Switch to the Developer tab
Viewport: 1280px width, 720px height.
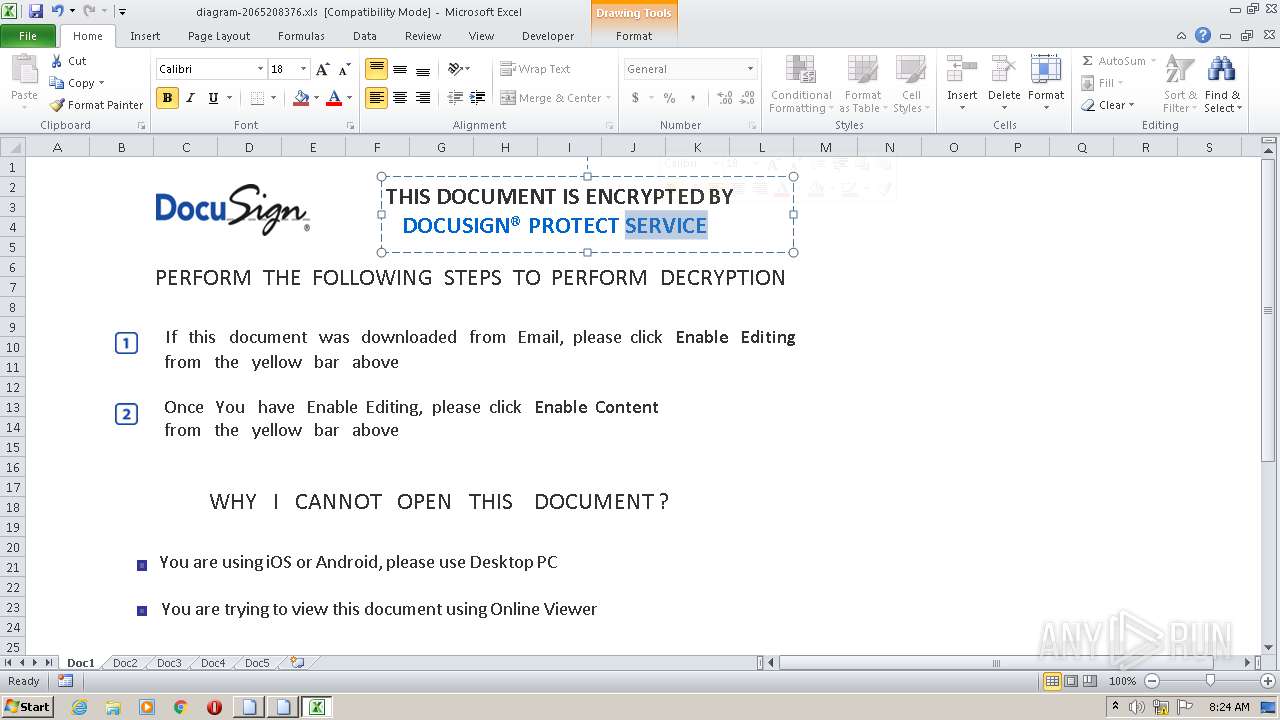[x=548, y=36]
